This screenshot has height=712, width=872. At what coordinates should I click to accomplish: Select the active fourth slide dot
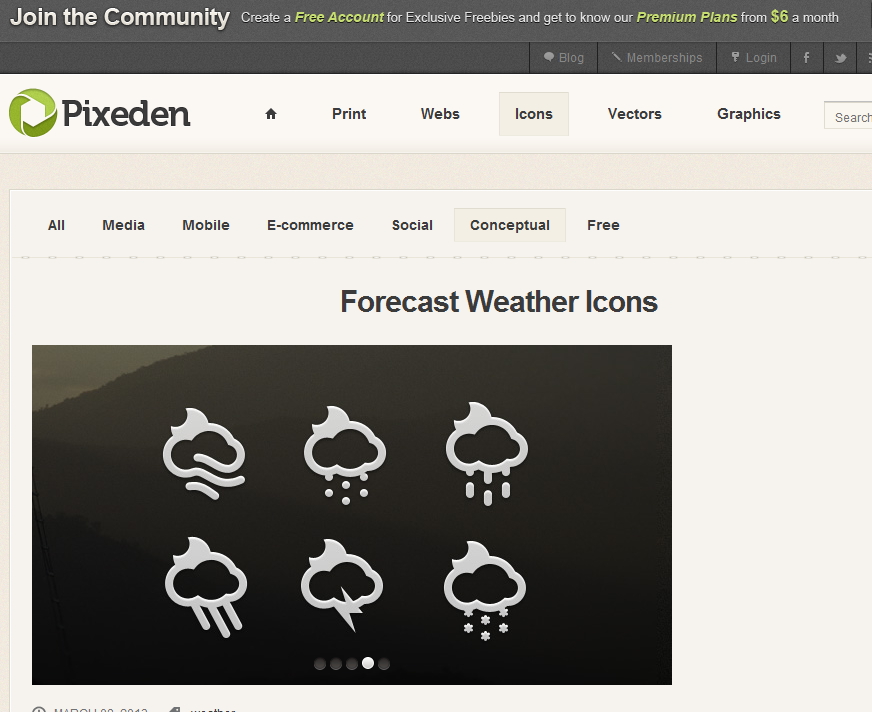[368, 663]
